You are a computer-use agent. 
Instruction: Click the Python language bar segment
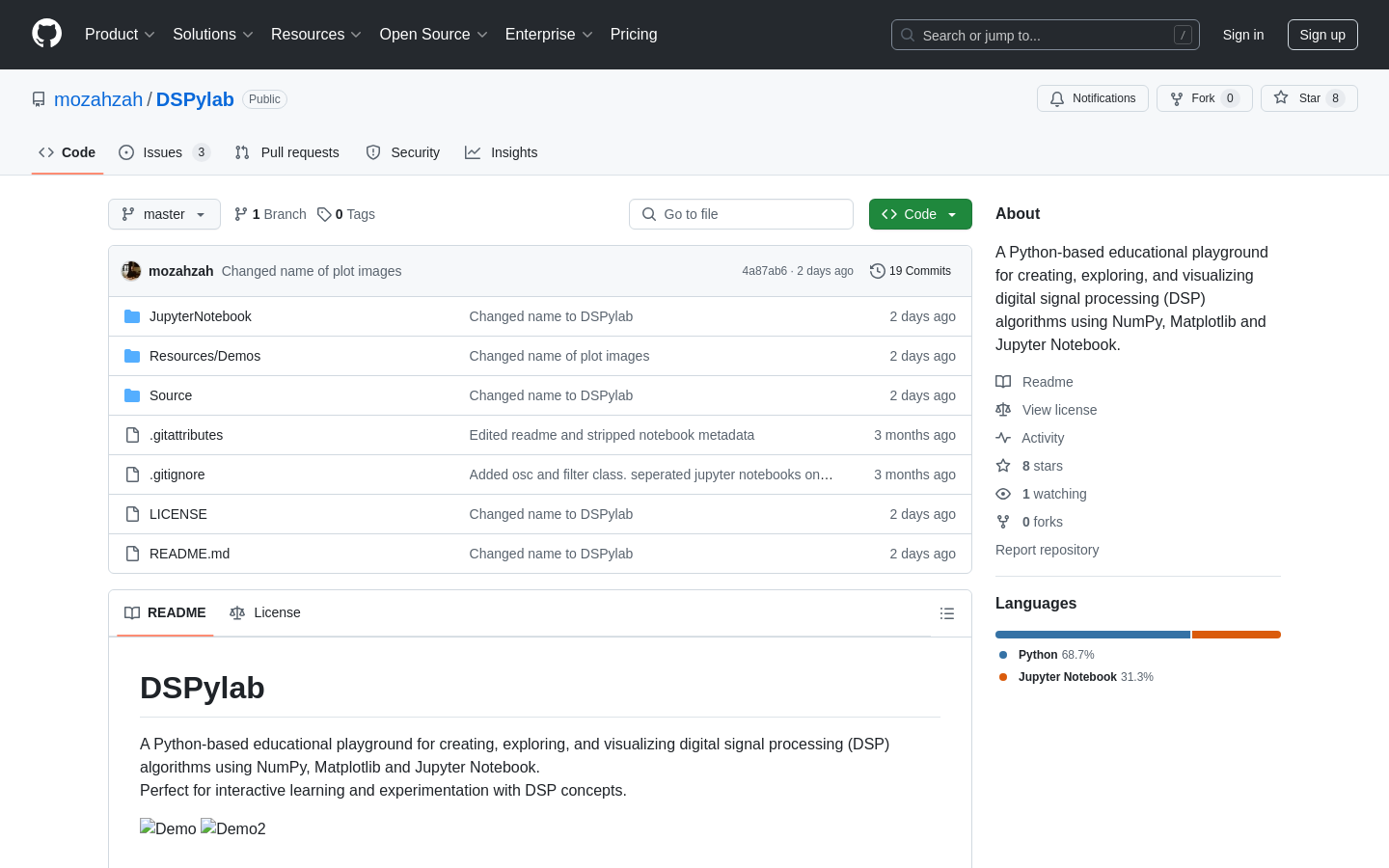tap(1093, 635)
